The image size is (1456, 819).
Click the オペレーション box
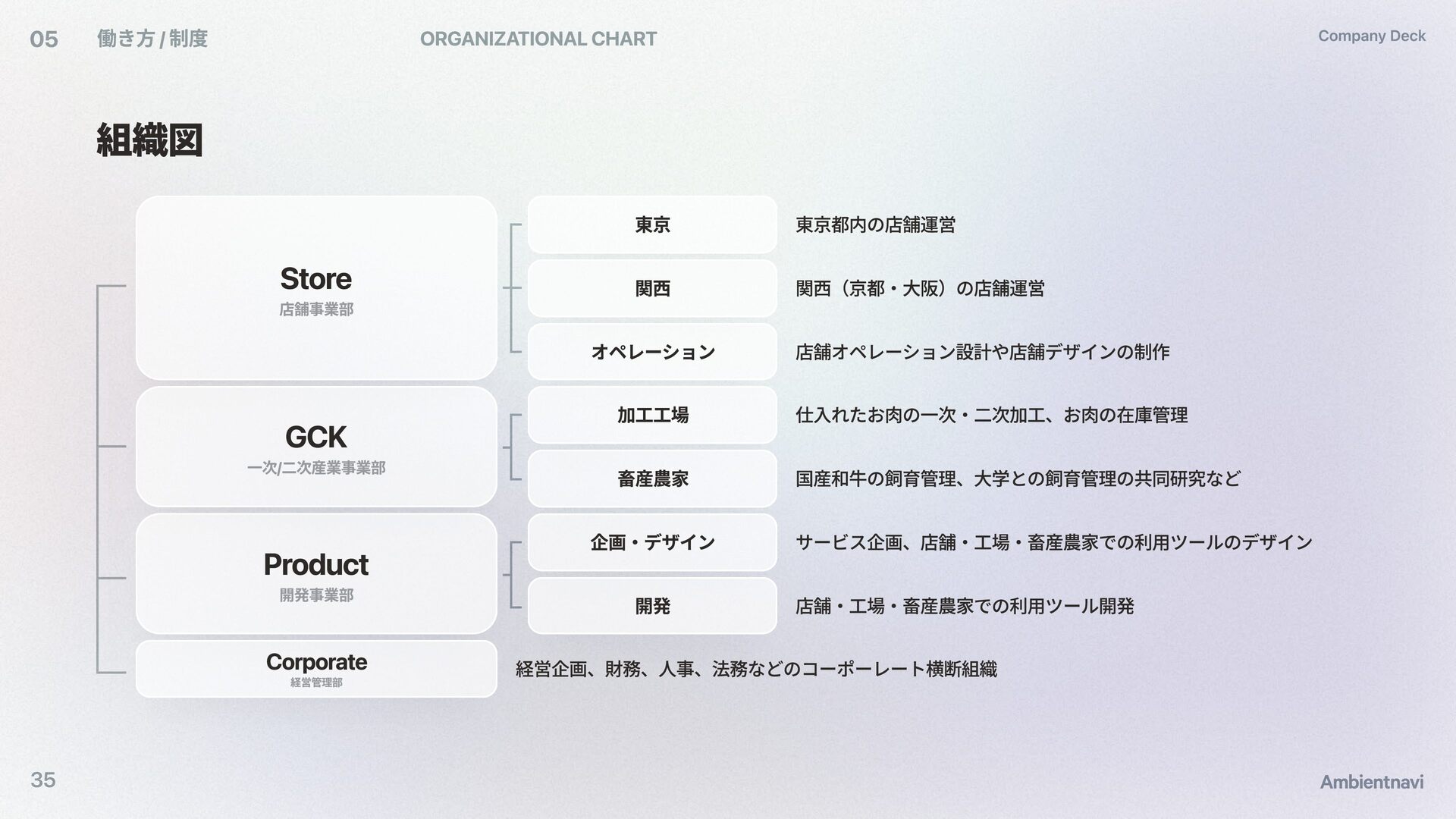pyautogui.click(x=652, y=352)
